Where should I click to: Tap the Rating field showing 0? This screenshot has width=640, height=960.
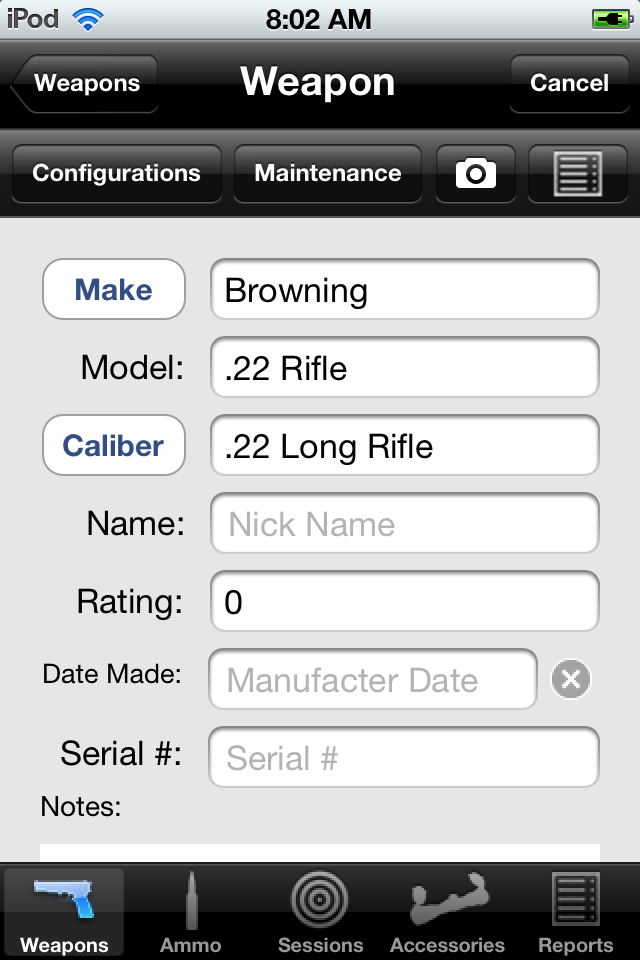click(404, 601)
